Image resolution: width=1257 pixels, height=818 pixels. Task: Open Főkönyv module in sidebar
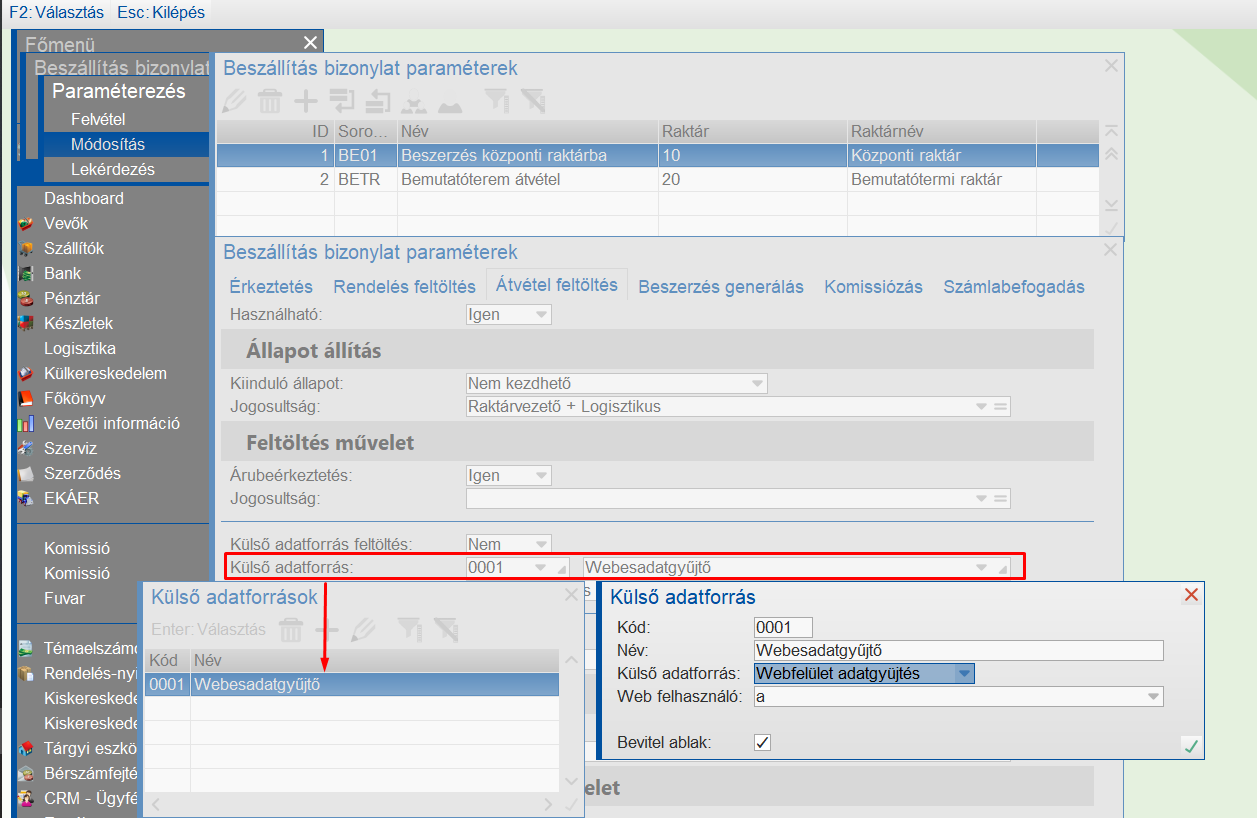[x=75, y=398]
